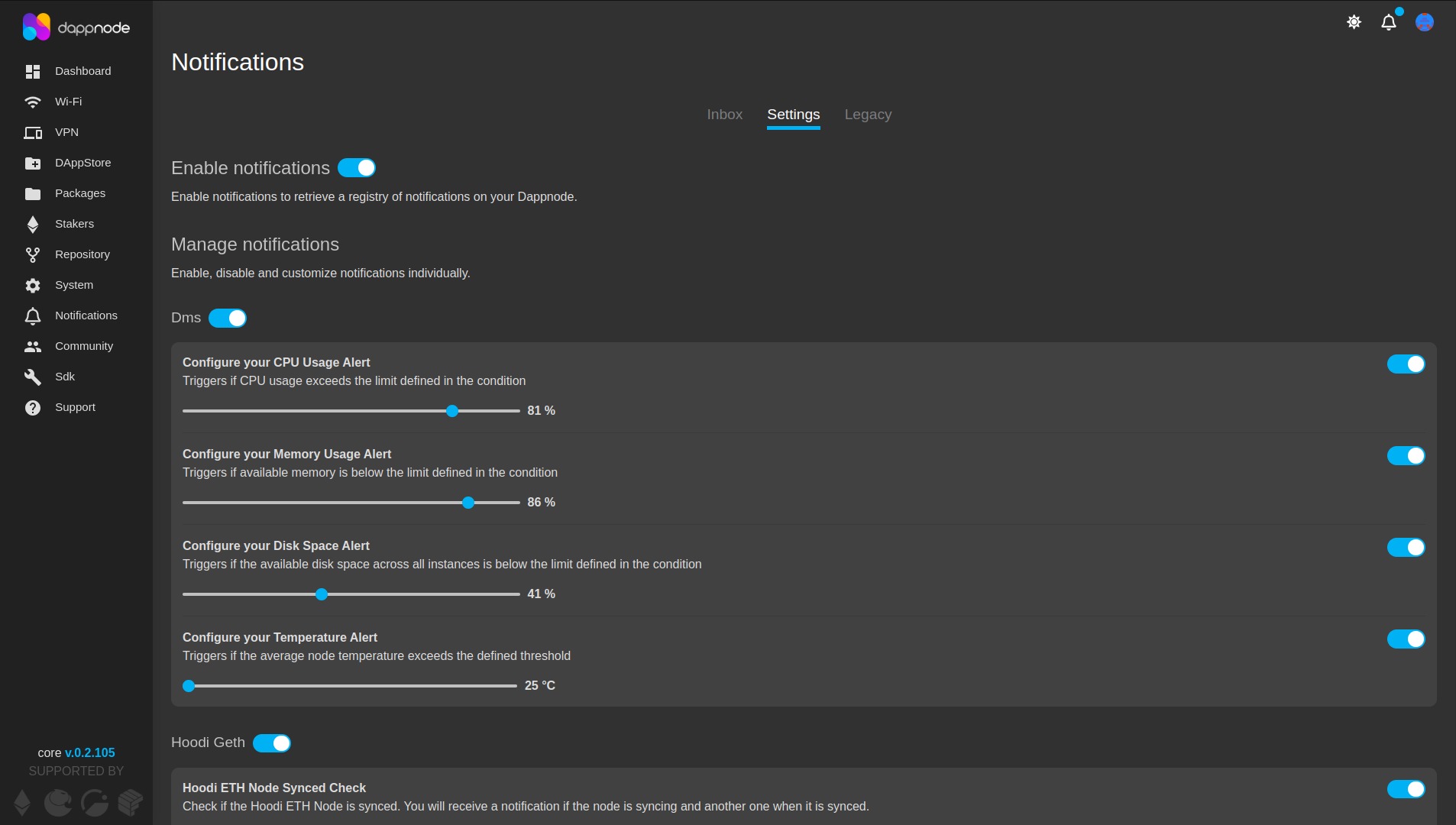This screenshot has width=1456, height=825.
Task: Disable the CPU Usage Alert toggle
Action: (x=1406, y=364)
